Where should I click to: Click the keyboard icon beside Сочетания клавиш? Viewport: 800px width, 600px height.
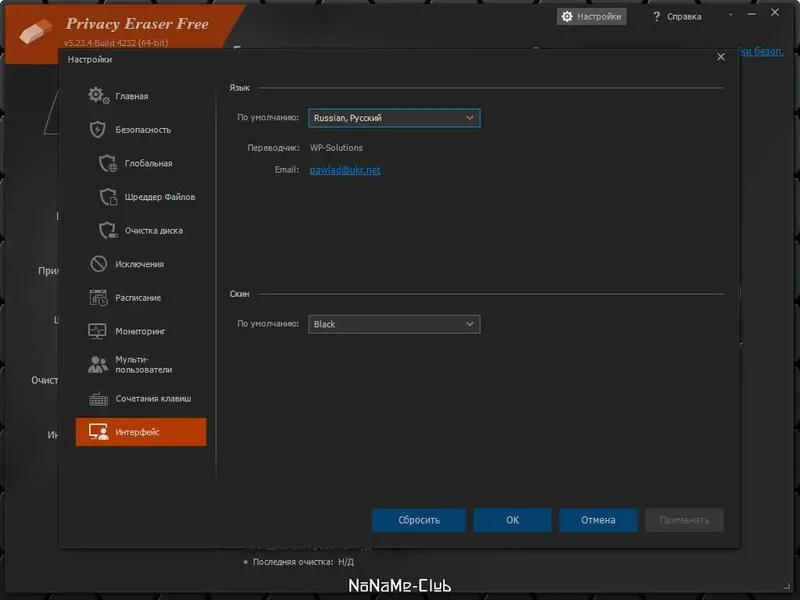[x=98, y=398]
